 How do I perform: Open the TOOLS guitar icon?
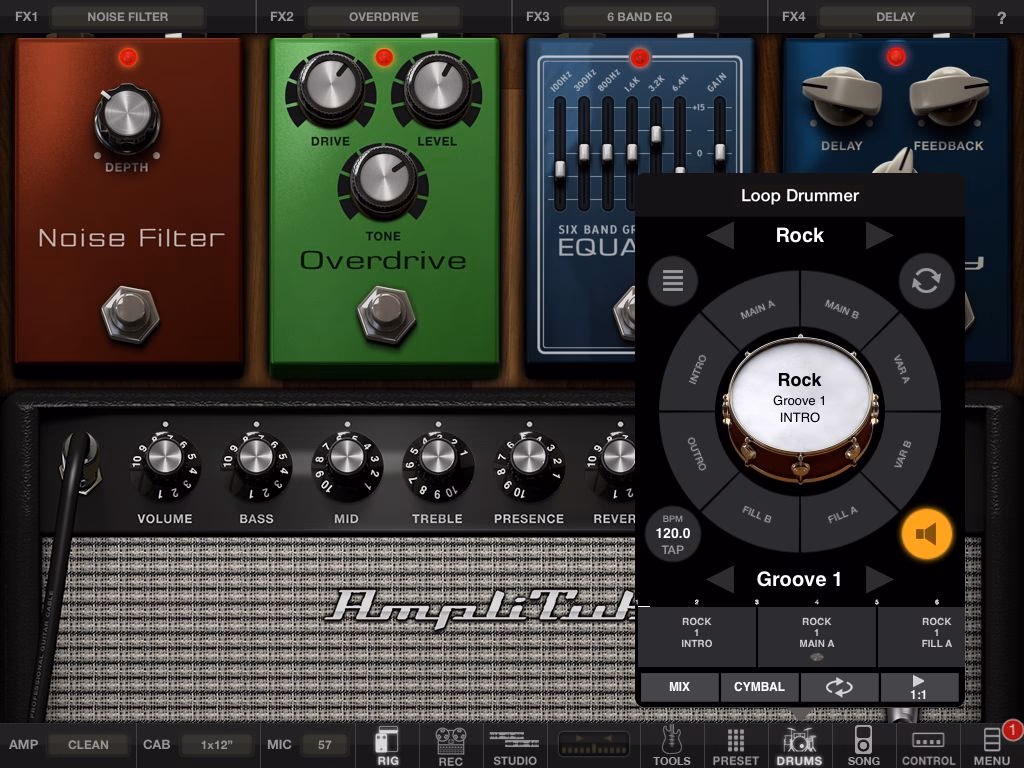671,746
